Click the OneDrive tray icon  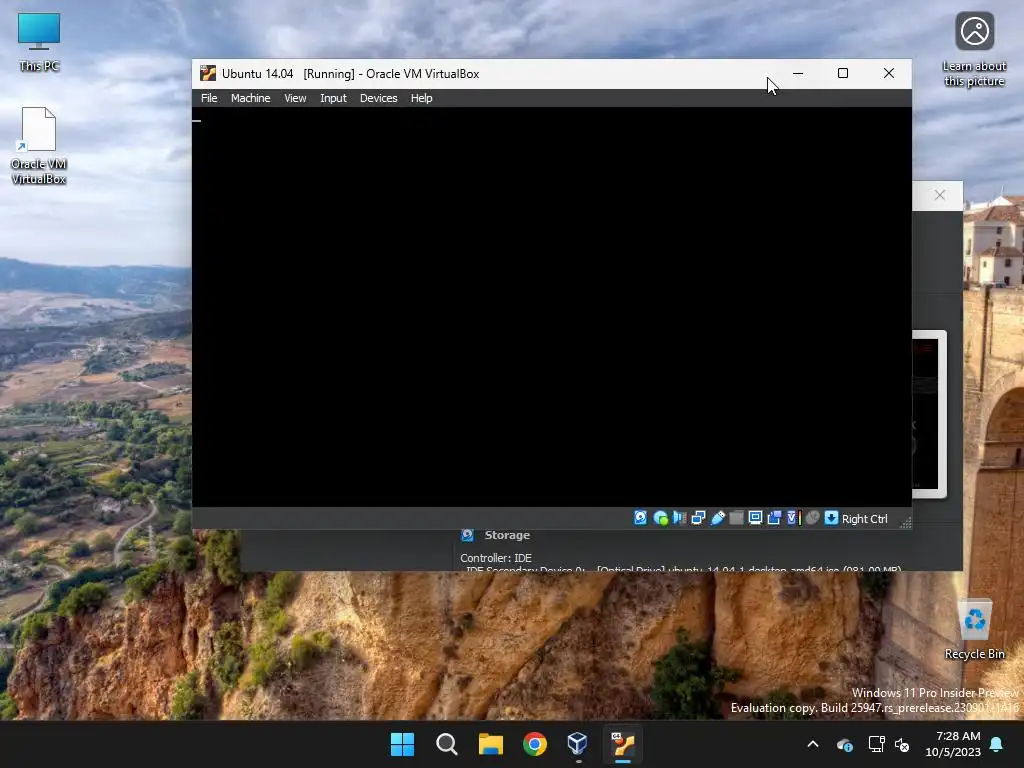[844, 744]
